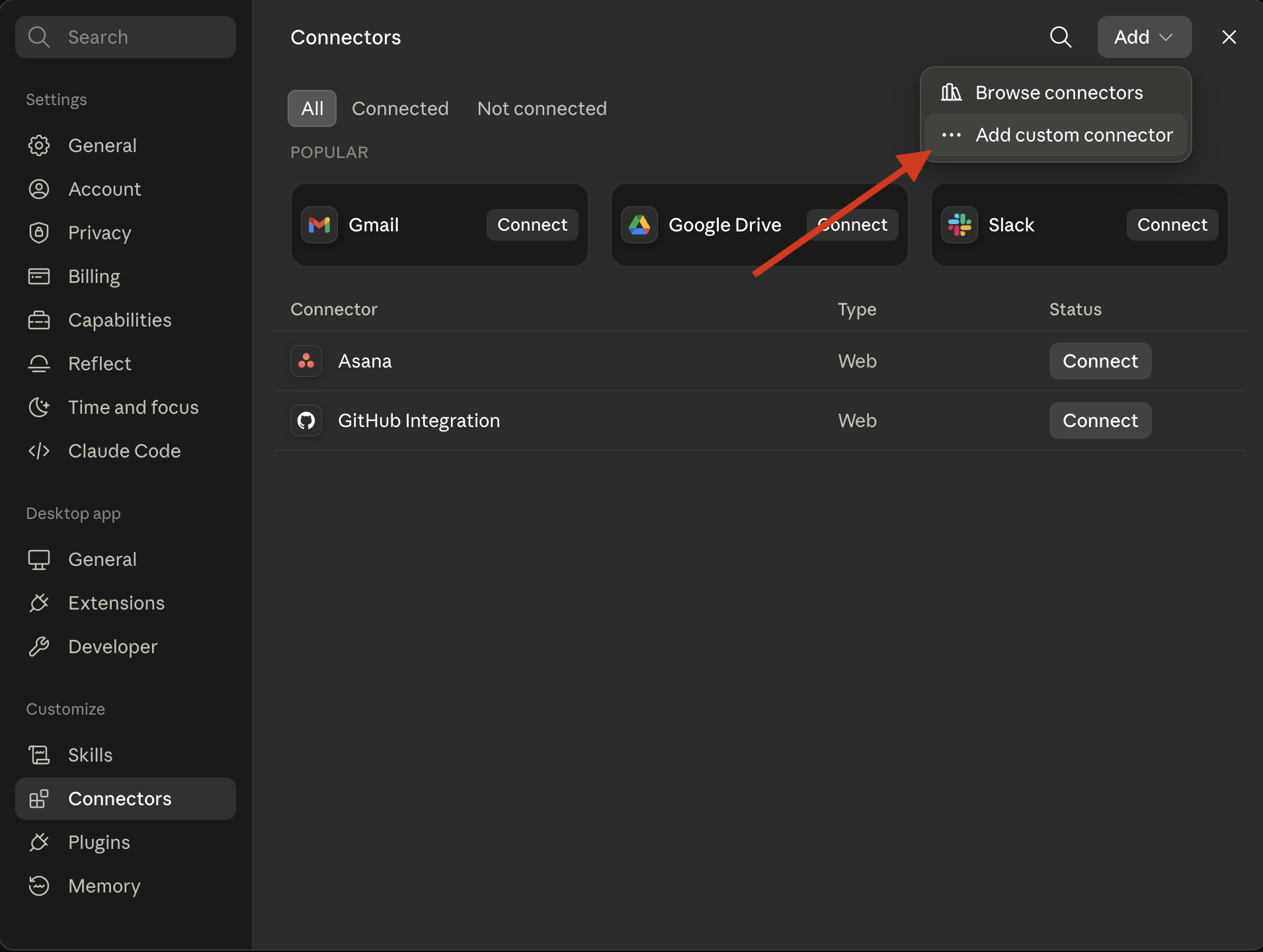Screen dimensions: 1263x952
Task: Open the Add dropdown button
Action: [x=1144, y=37]
